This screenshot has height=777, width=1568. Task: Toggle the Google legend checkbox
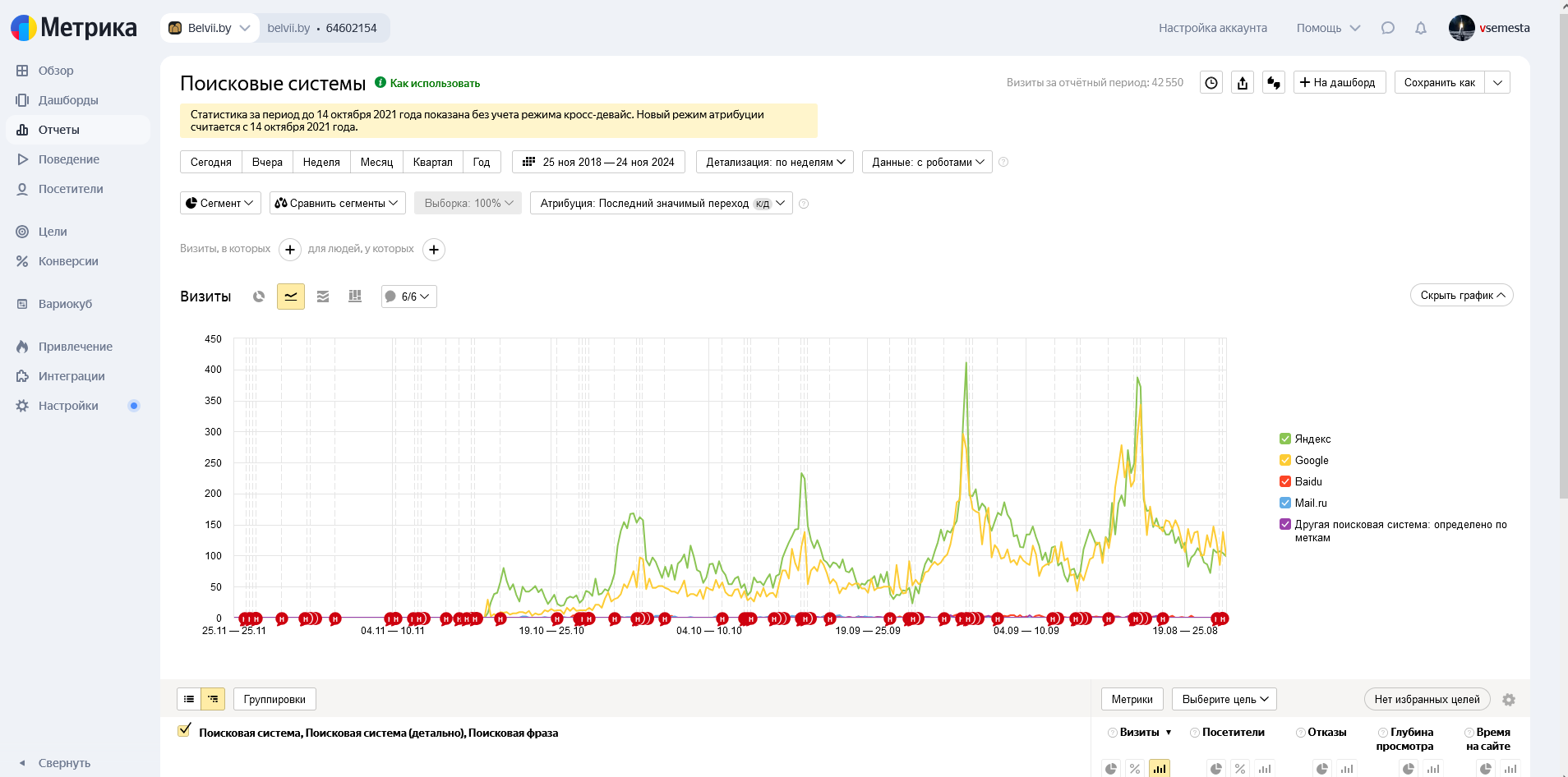(x=1285, y=460)
